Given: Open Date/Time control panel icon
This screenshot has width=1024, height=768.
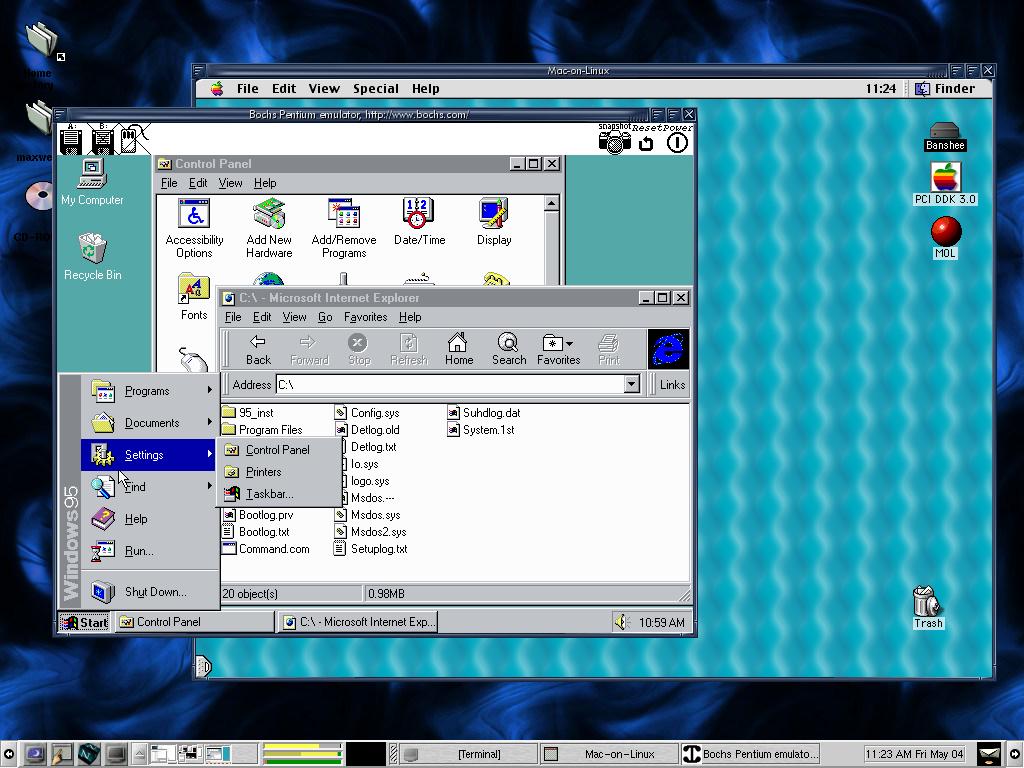Looking at the screenshot, I should 419,221.
